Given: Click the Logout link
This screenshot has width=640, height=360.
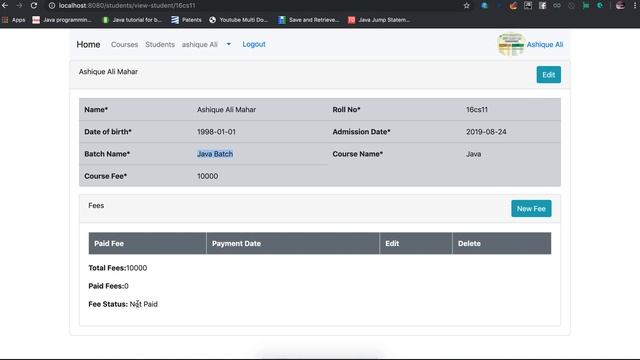Looking at the screenshot, I should tap(254, 44).
